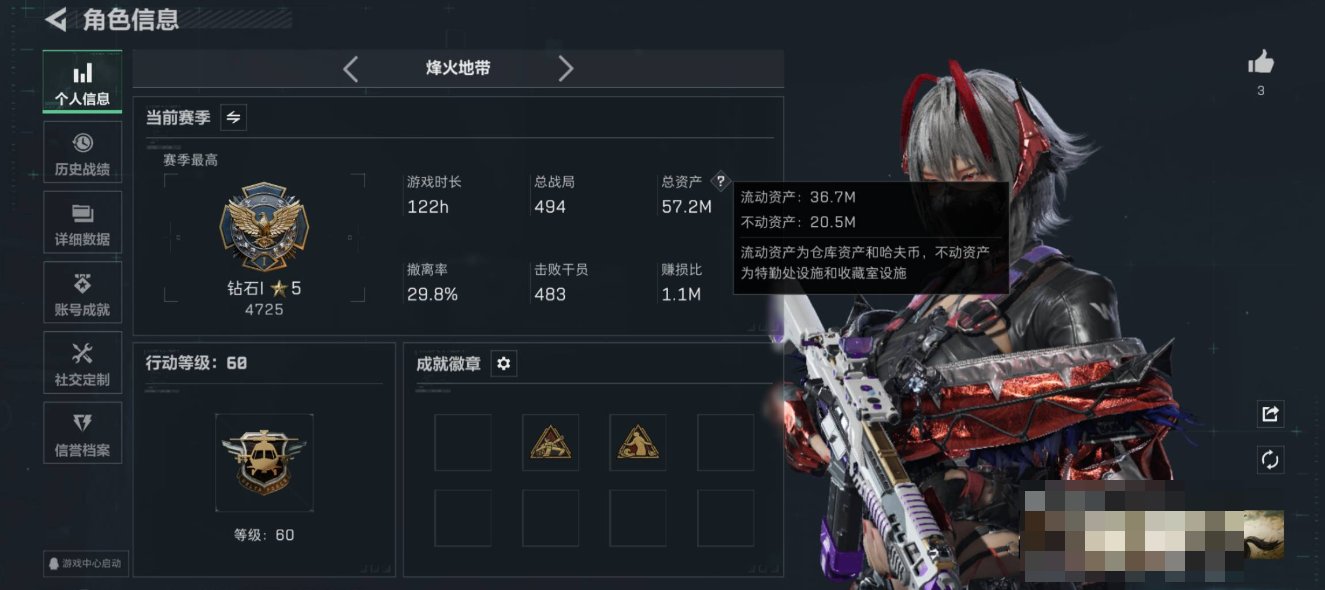The height and width of the screenshot is (590, 1325).
Task: Click the share icon on right edge
Action: point(1270,413)
